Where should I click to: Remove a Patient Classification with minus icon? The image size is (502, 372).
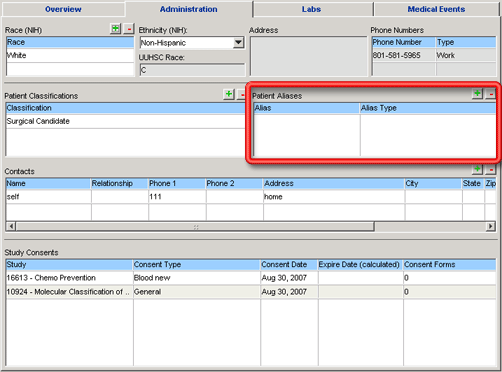click(x=242, y=94)
